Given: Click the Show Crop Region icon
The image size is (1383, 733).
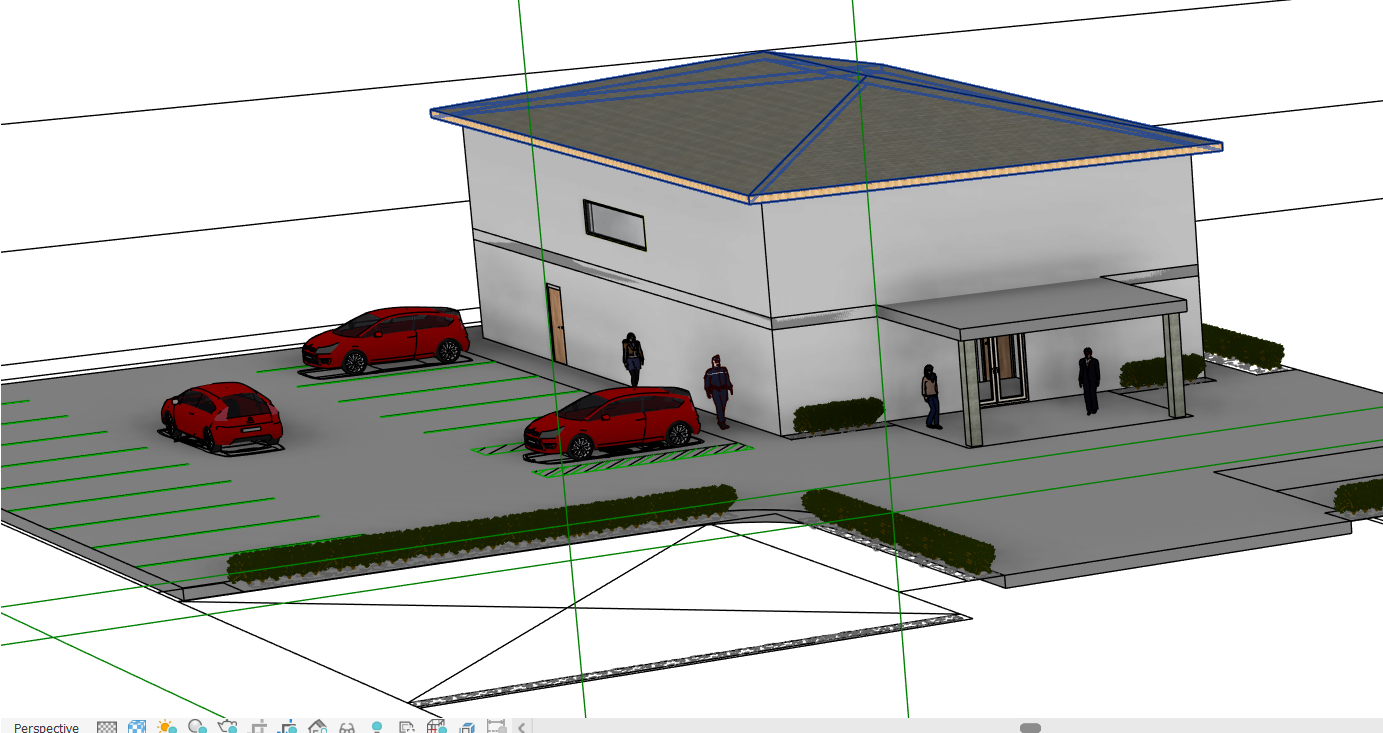Looking at the screenshot, I should pyautogui.click(x=288, y=727).
